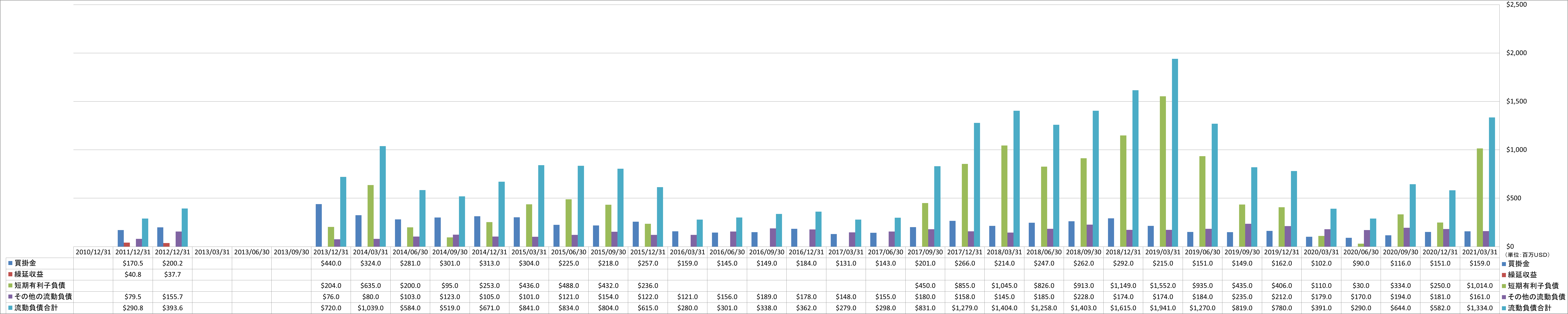Select the $635.0 short-term debt cell
The width and height of the screenshot is (1568, 314).
coord(371,285)
